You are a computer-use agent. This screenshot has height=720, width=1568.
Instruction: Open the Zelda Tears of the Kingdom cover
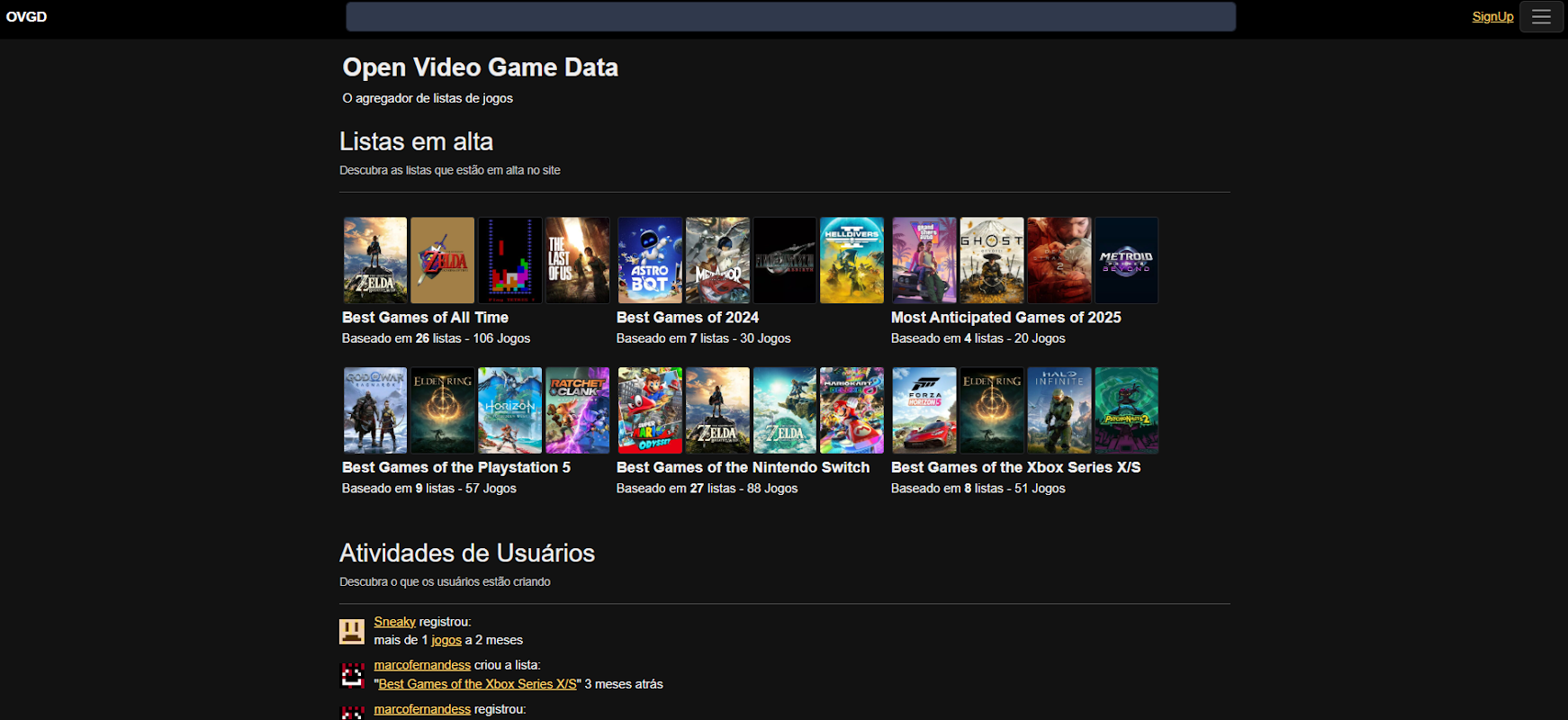pos(785,410)
